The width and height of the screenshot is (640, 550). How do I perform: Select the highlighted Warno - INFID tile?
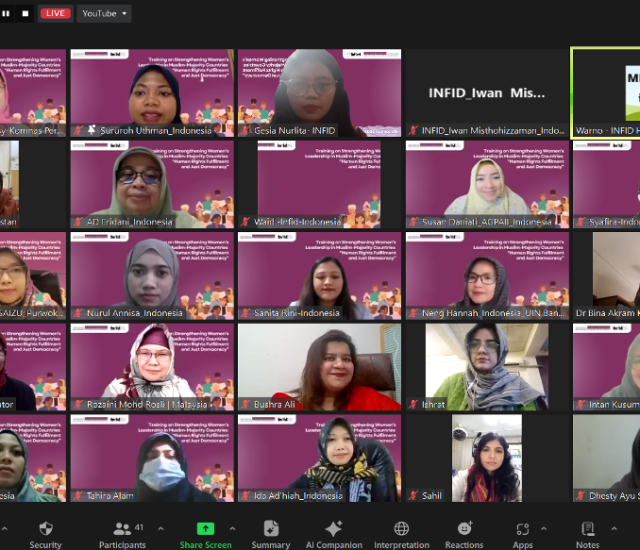[x=606, y=93]
